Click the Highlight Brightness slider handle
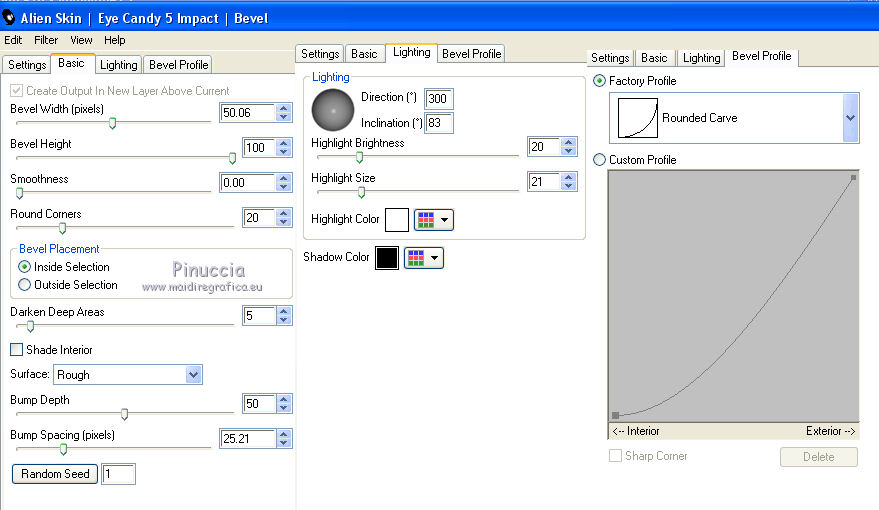879x510 pixels. [359, 157]
